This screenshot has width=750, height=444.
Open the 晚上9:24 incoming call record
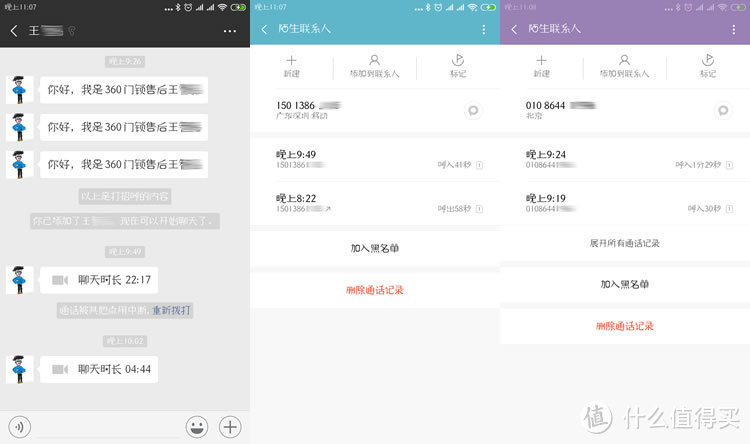point(625,159)
